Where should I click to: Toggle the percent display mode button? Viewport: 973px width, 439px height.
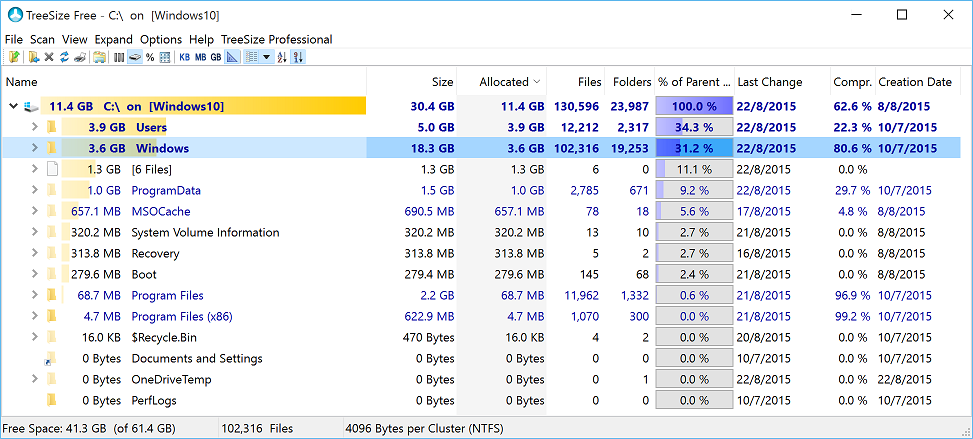(150, 57)
